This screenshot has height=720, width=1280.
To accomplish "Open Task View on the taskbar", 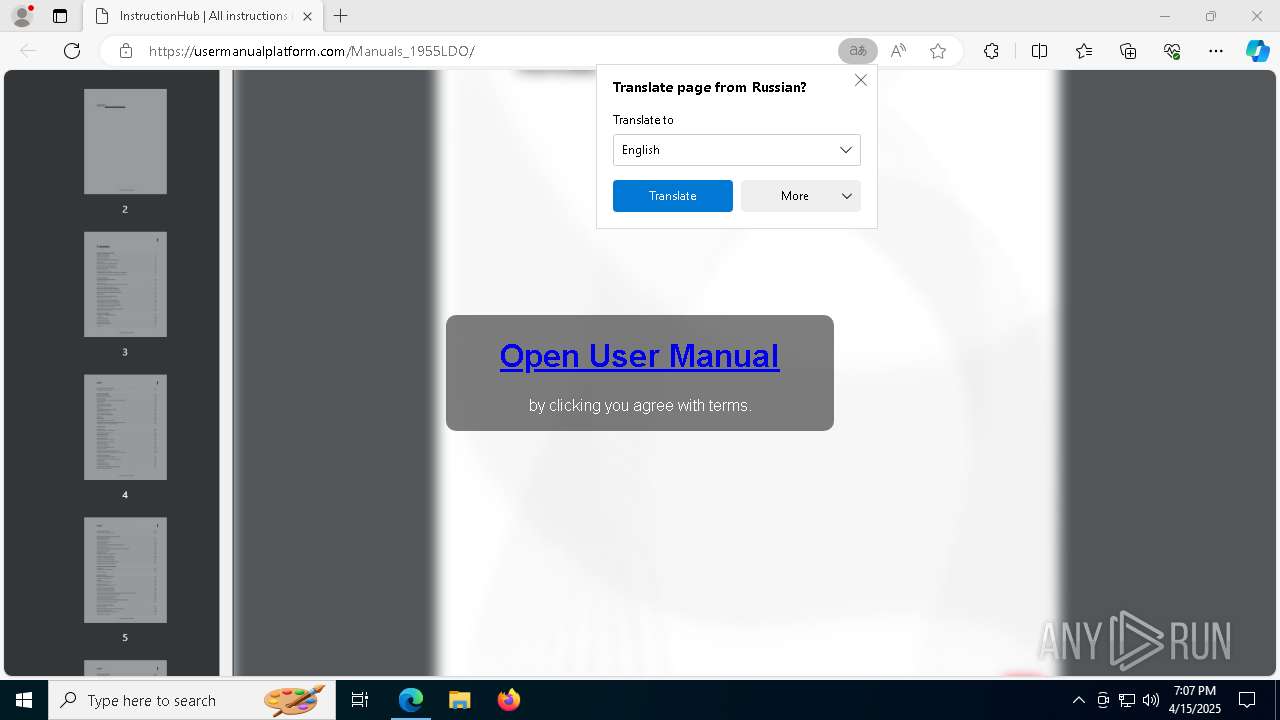I will pos(360,700).
